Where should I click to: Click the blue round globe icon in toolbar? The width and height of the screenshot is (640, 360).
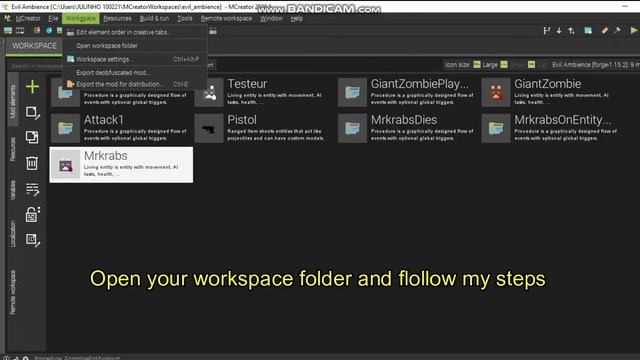(49, 31)
